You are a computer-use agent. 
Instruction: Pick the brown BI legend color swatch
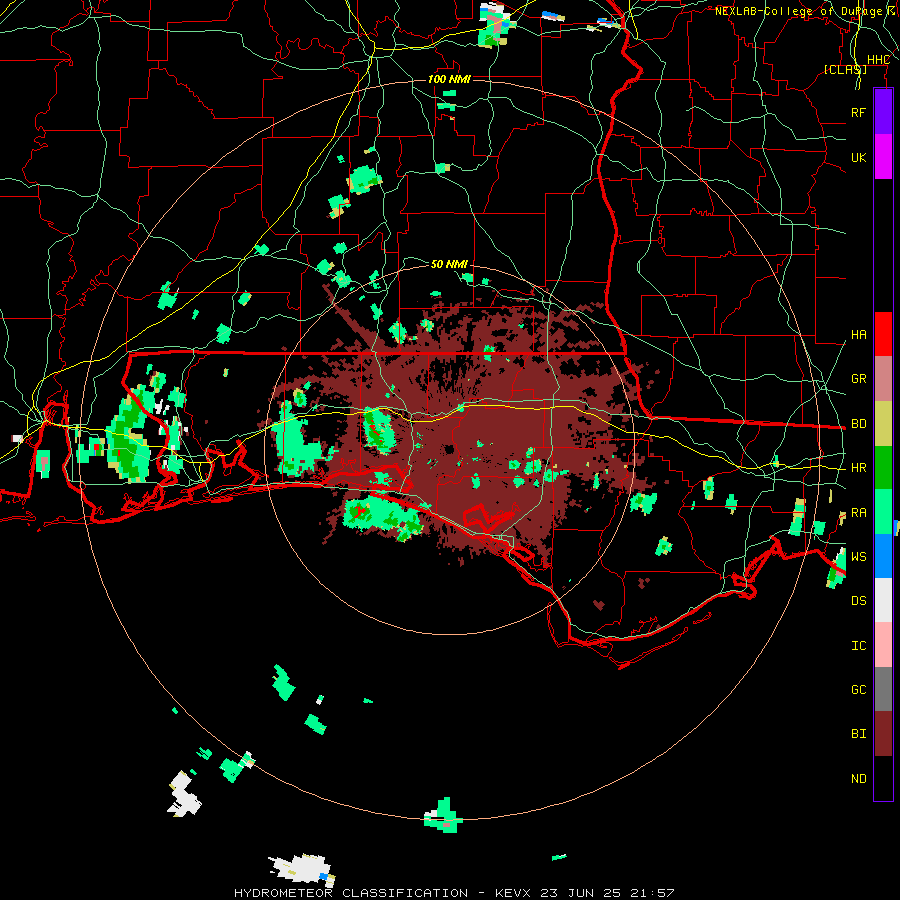(883, 733)
